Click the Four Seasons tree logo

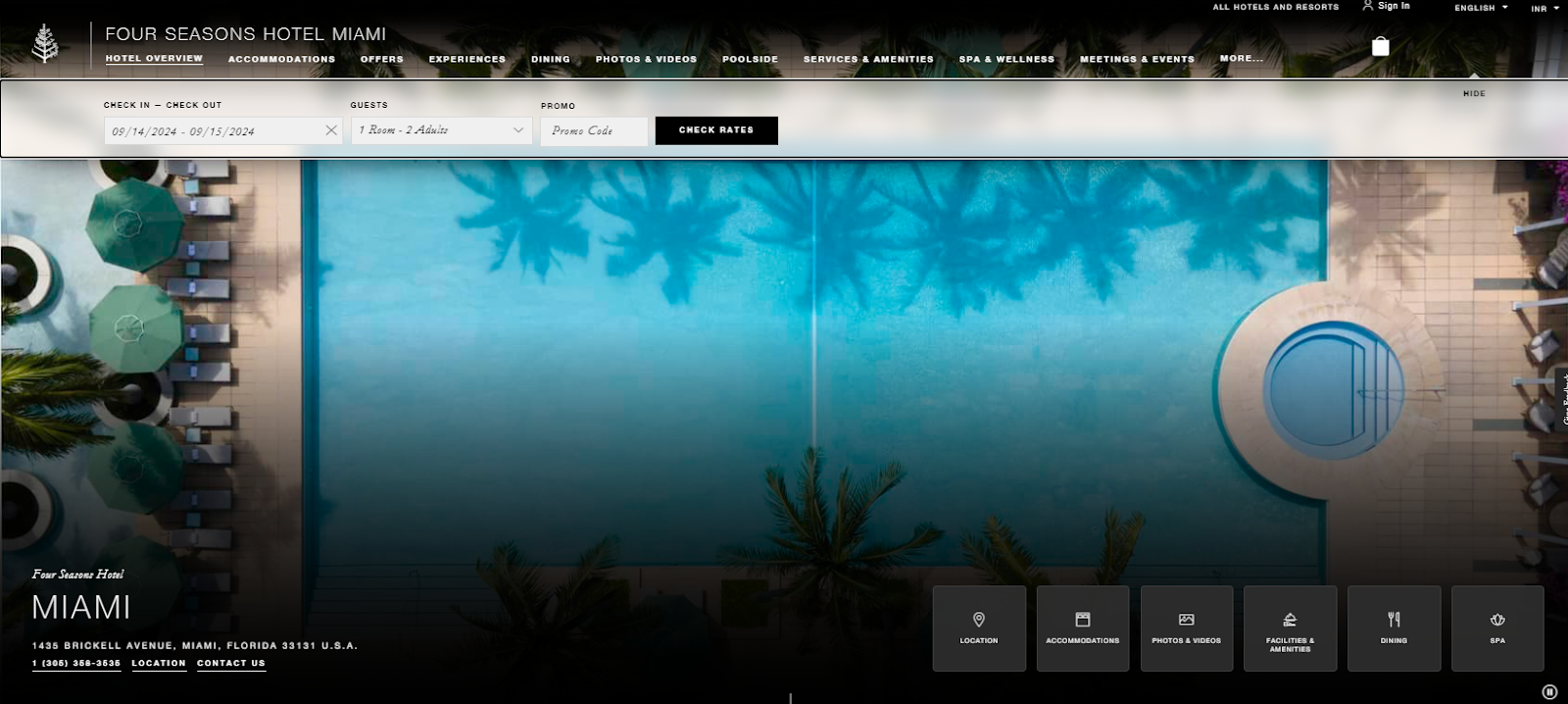(x=44, y=44)
